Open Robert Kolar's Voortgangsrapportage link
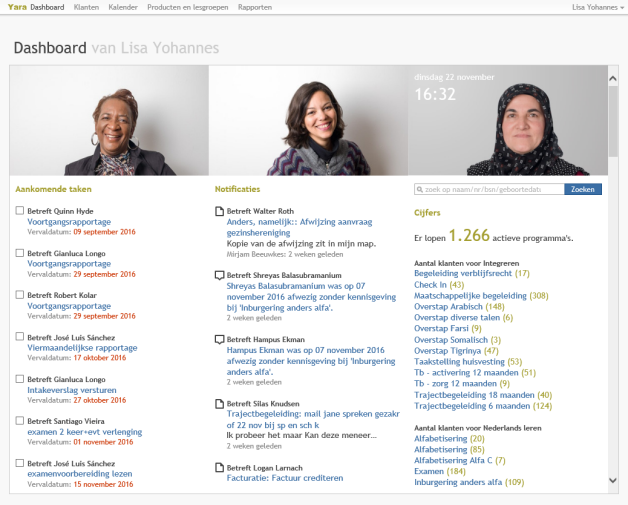The width and height of the screenshot is (628, 505). [69, 306]
